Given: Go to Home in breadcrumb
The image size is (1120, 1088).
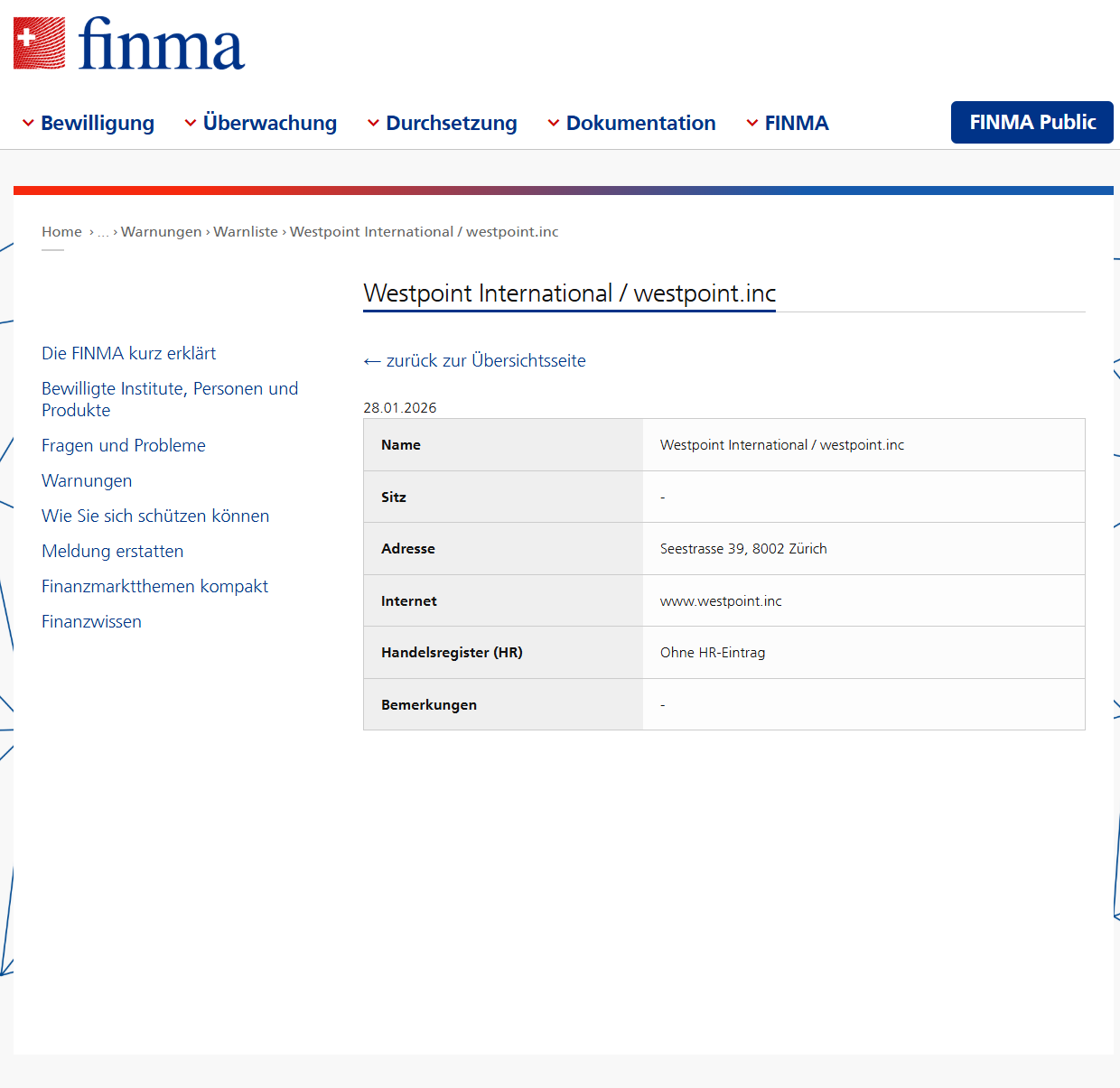Looking at the screenshot, I should (x=61, y=232).
